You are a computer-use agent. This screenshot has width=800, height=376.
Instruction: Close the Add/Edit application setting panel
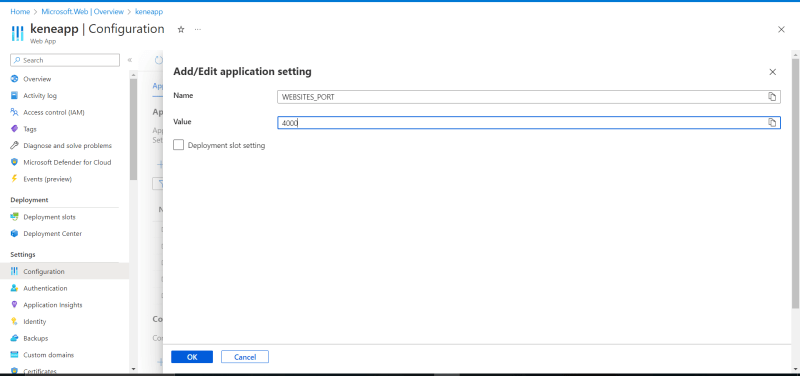pos(772,72)
